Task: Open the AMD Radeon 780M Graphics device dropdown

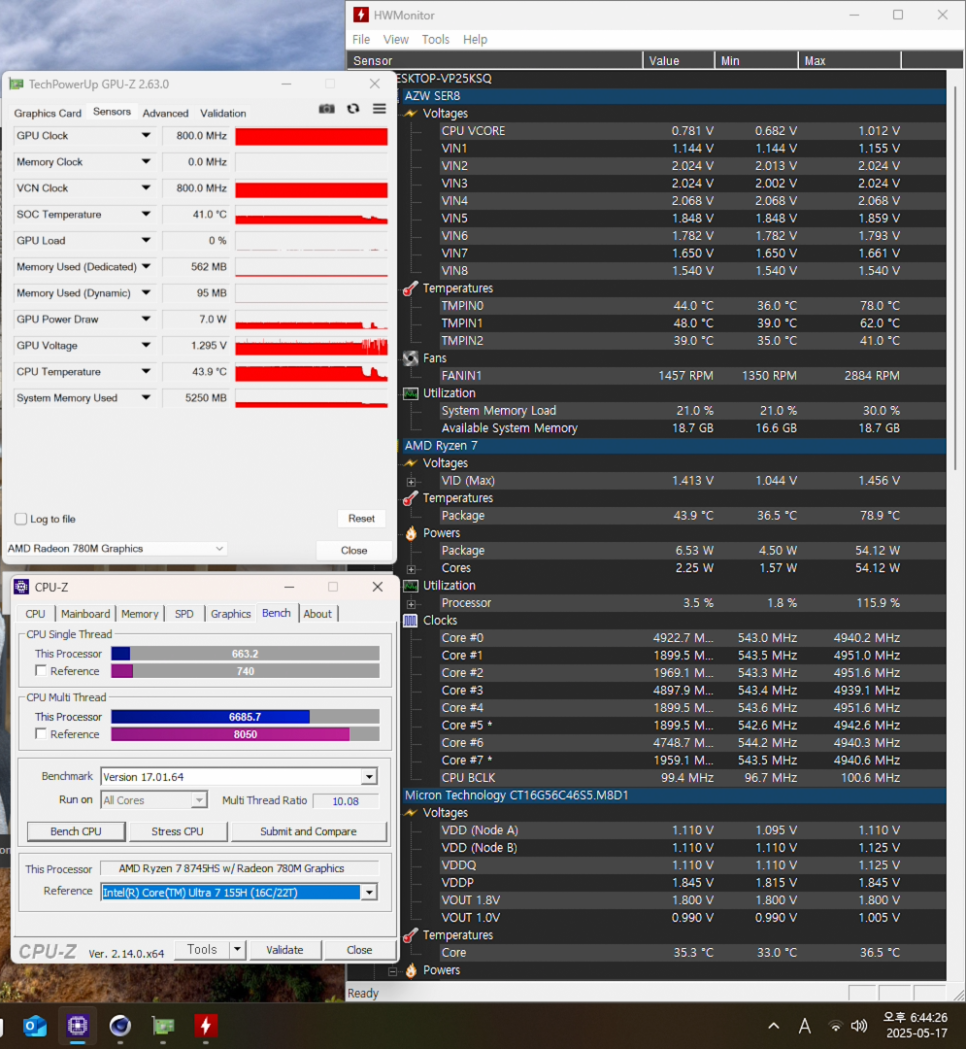Action: 116,549
